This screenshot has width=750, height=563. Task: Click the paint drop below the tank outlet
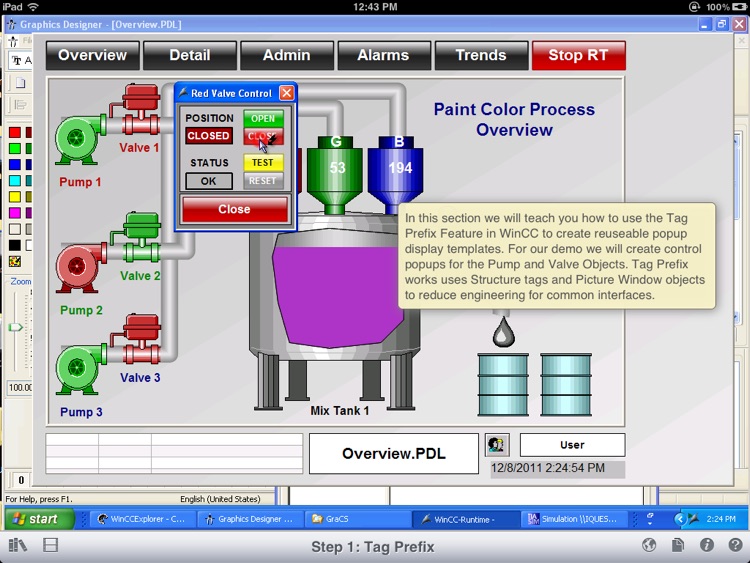click(x=503, y=331)
